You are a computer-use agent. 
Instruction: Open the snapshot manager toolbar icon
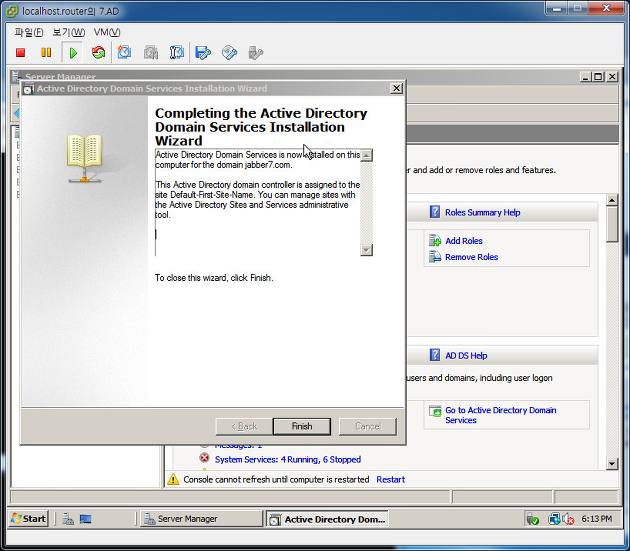point(177,53)
